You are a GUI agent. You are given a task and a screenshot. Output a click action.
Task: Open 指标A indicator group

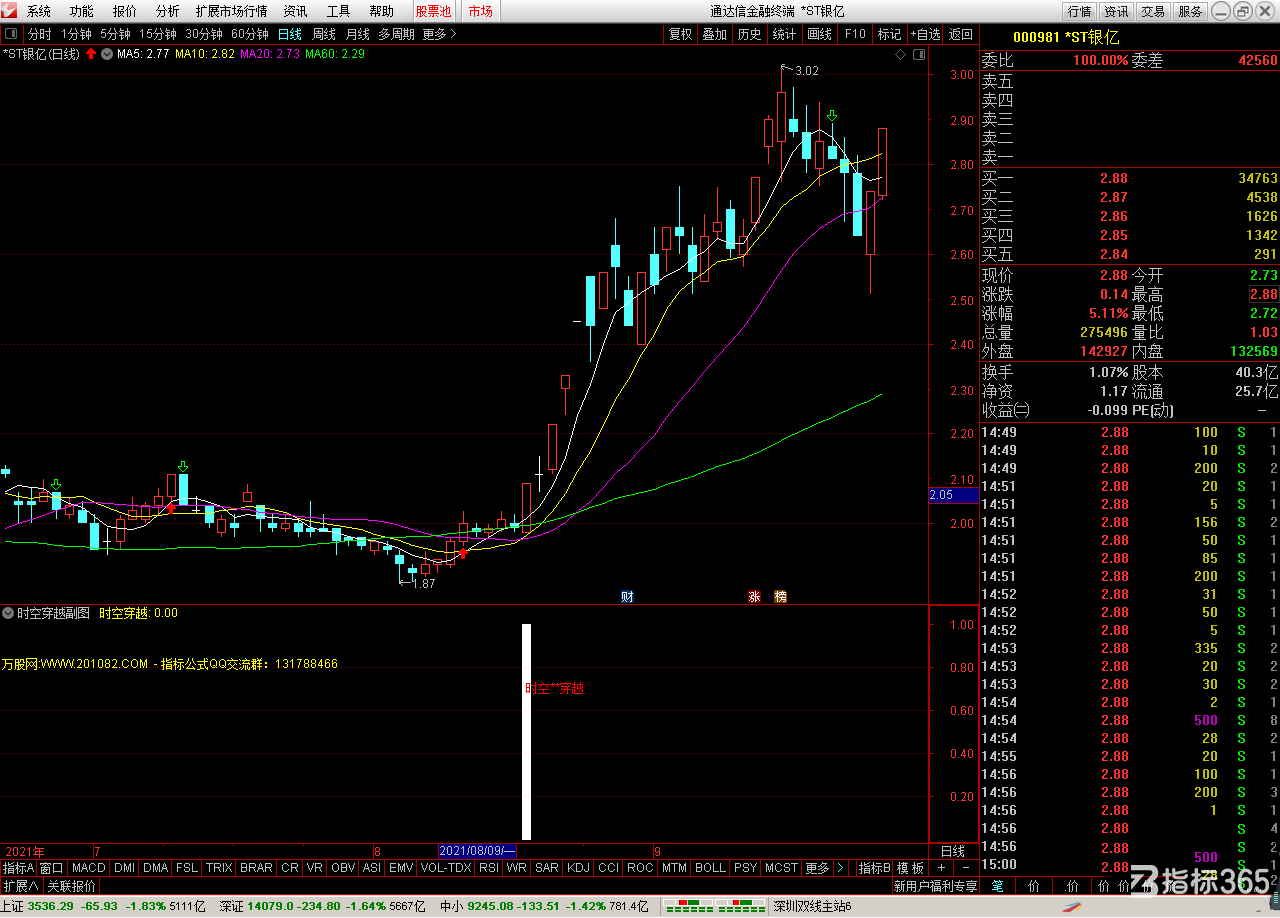click(x=18, y=868)
